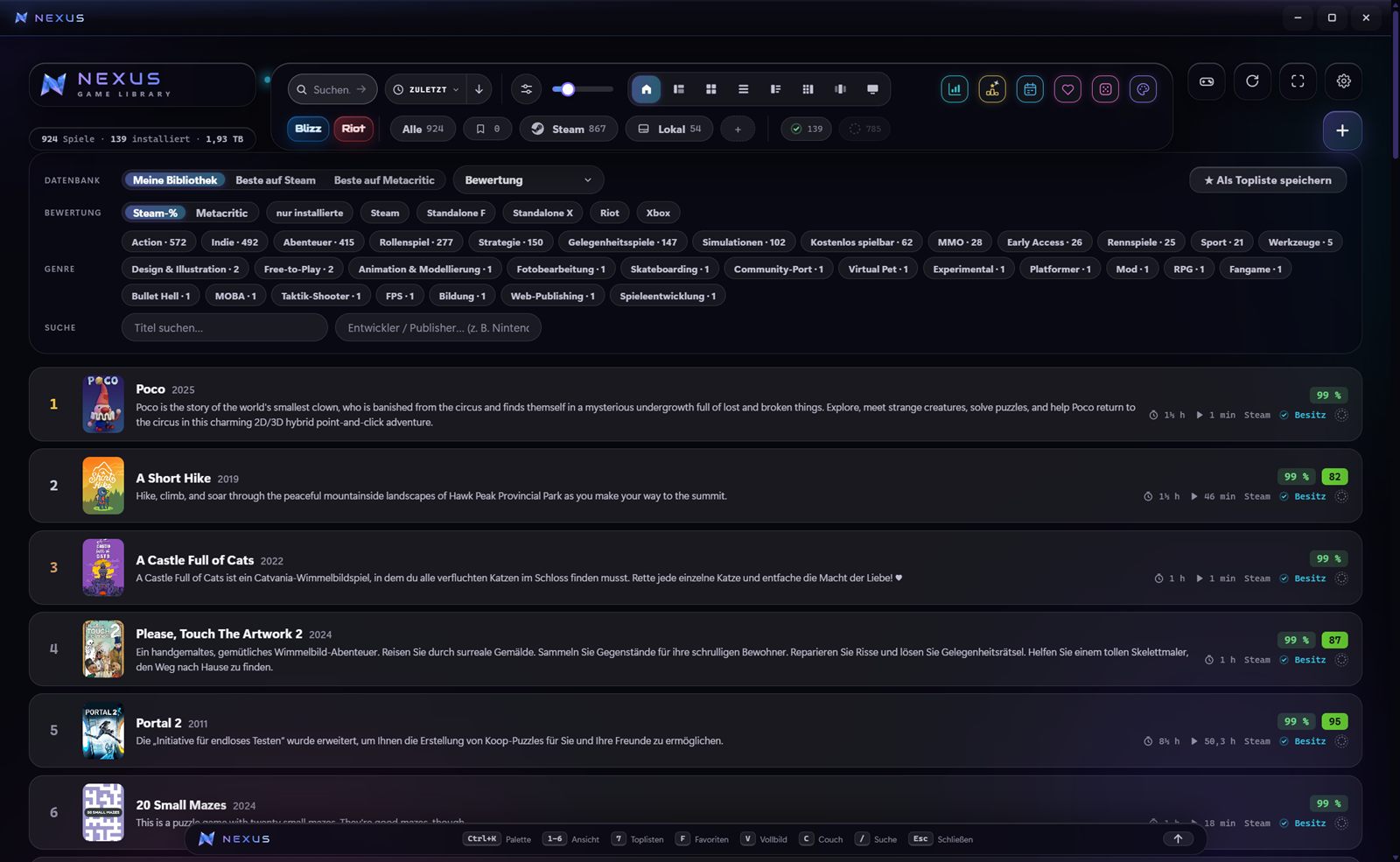Select the Steam 867 library tab
The height and width of the screenshot is (862, 1400).
tap(569, 129)
